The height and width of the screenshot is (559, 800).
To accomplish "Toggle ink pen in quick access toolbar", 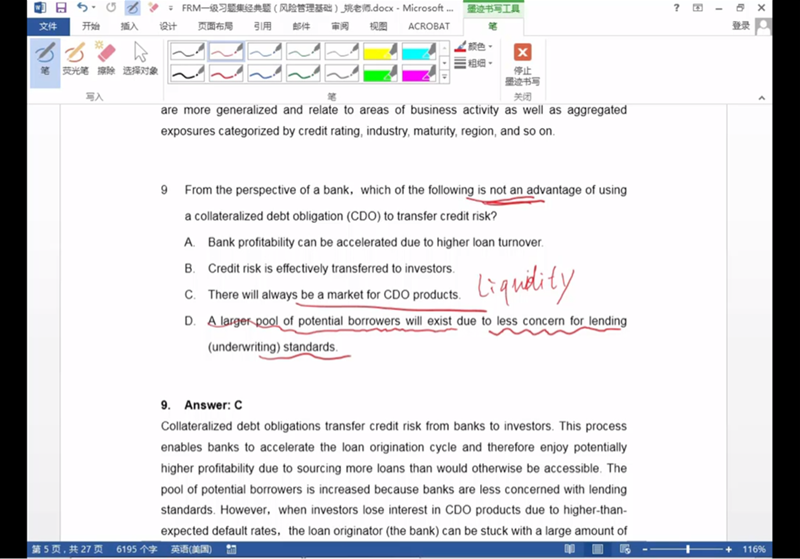I will (x=132, y=8).
